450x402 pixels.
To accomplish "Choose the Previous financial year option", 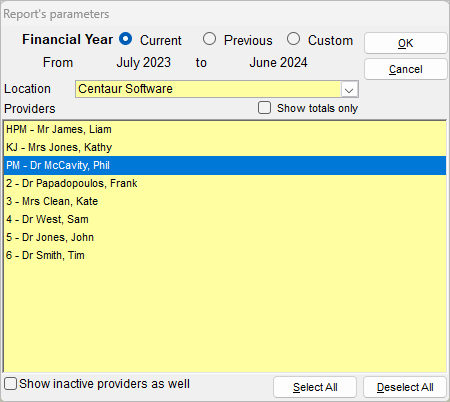I will pyautogui.click(x=209, y=39).
